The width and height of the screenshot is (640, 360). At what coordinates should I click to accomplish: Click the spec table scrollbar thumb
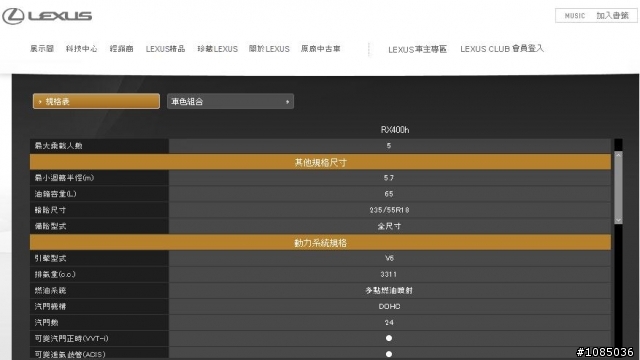point(618,188)
